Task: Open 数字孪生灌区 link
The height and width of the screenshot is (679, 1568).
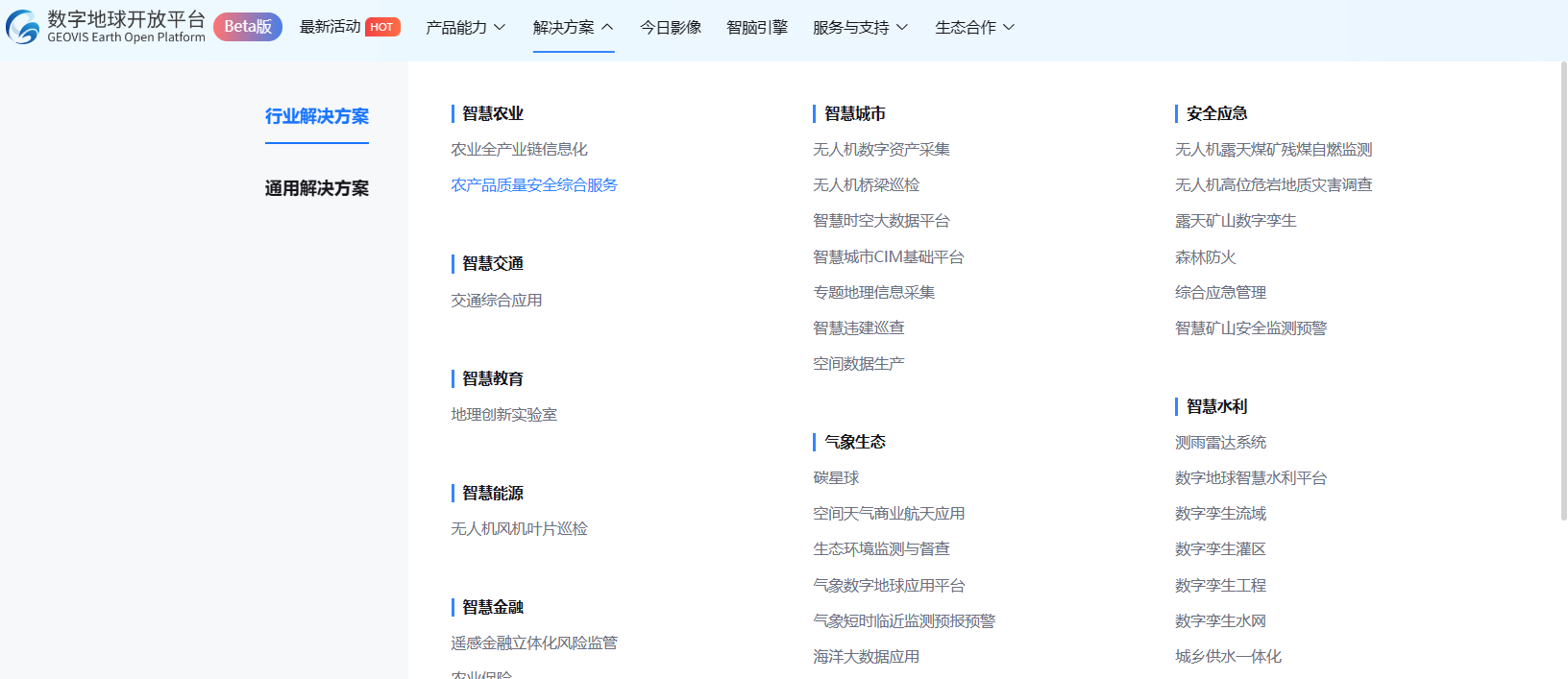Action: coord(1220,549)
